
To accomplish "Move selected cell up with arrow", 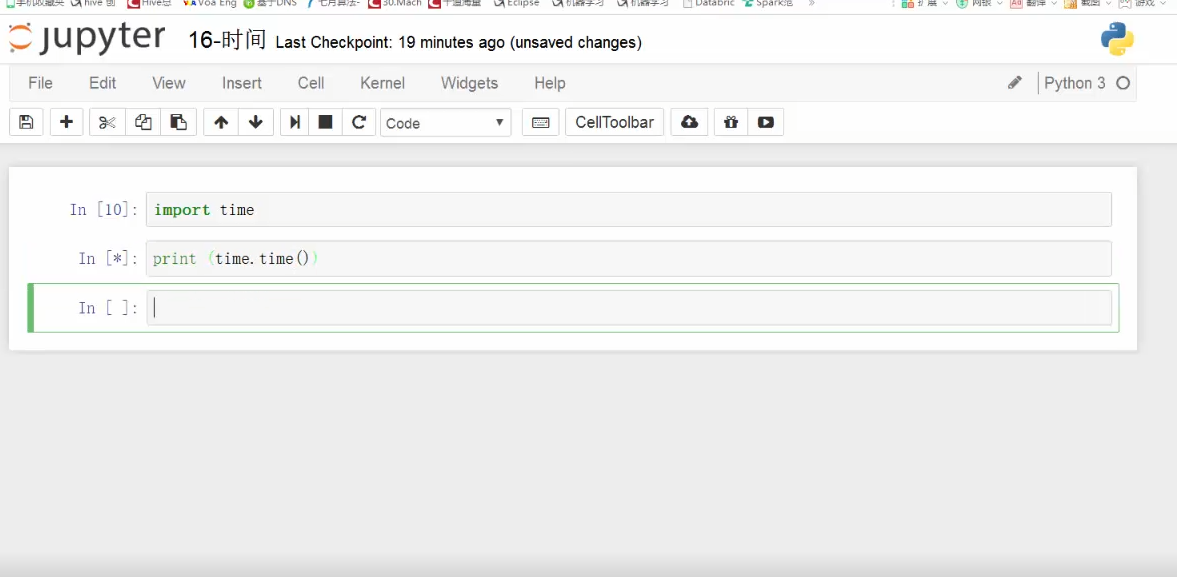I will point(221,122).
